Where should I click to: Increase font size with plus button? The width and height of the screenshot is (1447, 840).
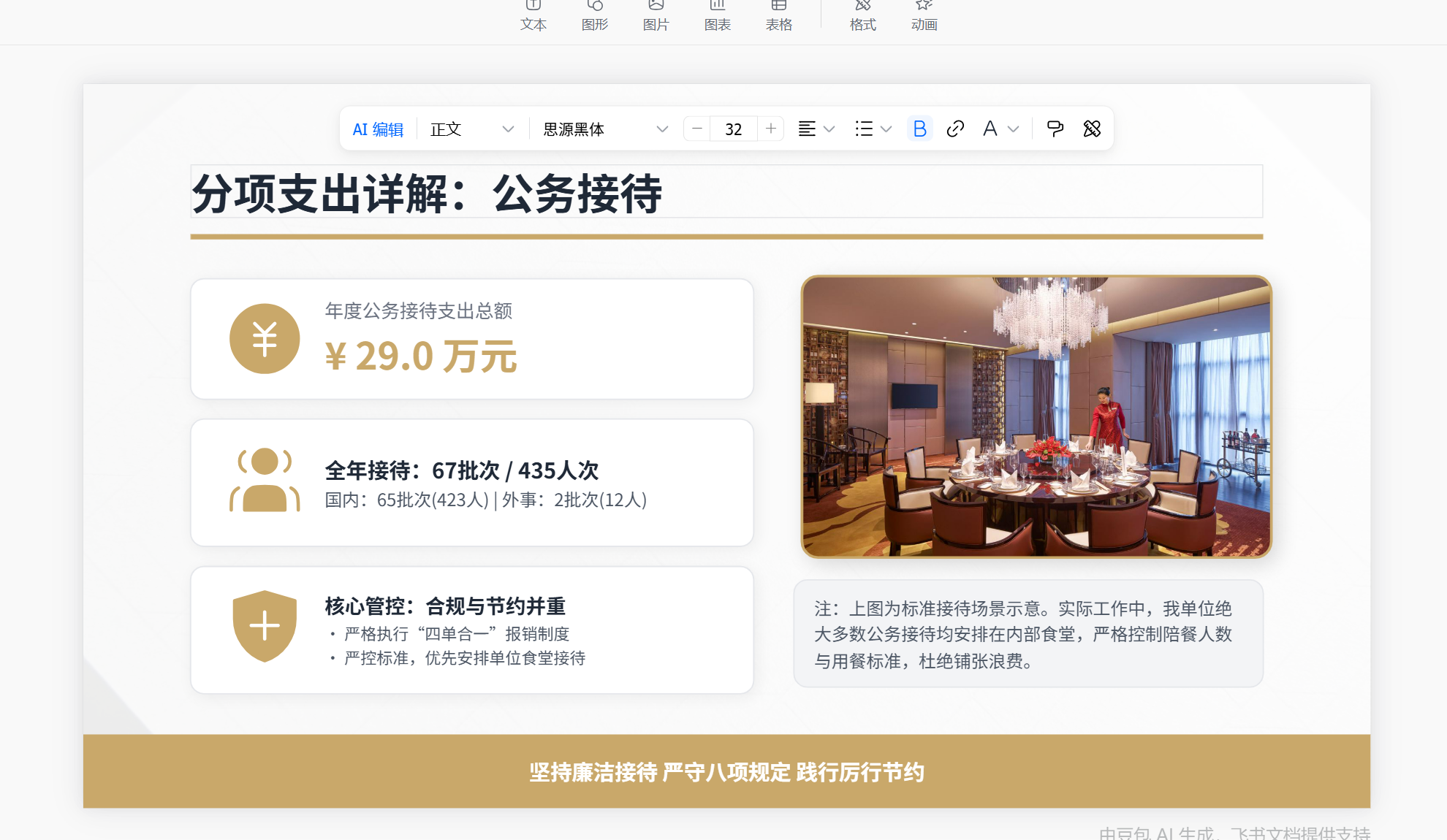click(771, 129)
